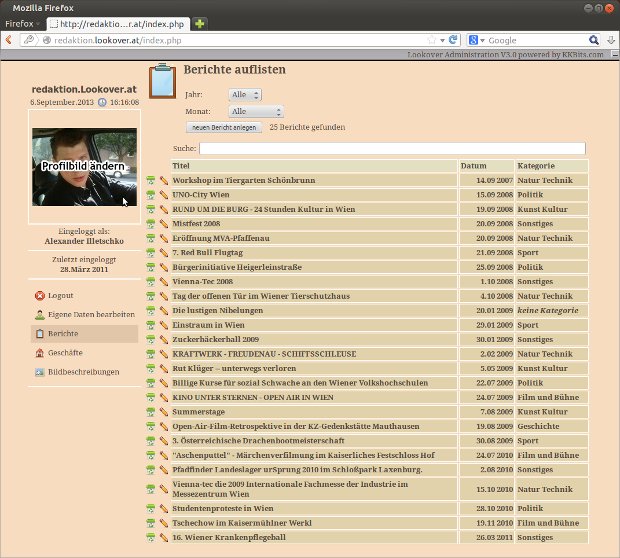The image size is (620, 558).
Task: Click the 25 Berichte gefunden text
Action: (x=307, y=127)
